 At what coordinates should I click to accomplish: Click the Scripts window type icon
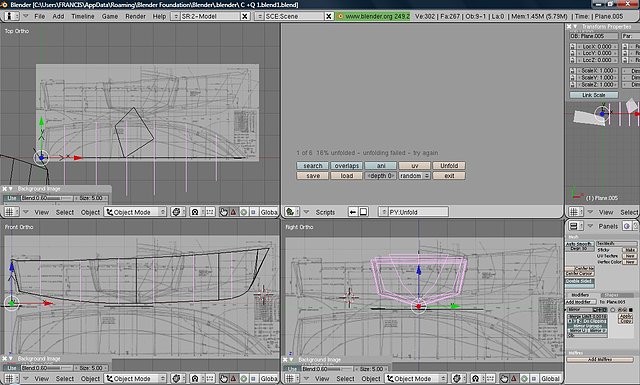pyautogui.click(x=292, y=212)
